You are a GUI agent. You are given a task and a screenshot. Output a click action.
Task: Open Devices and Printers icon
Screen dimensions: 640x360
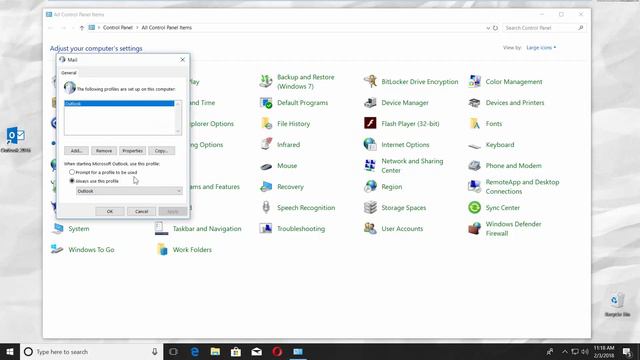tap(474, 102)
